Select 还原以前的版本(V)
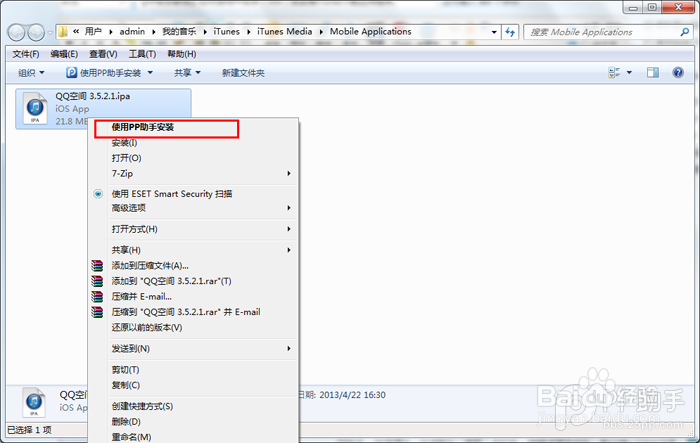This screenshot has width=700, height=443. 147,328
